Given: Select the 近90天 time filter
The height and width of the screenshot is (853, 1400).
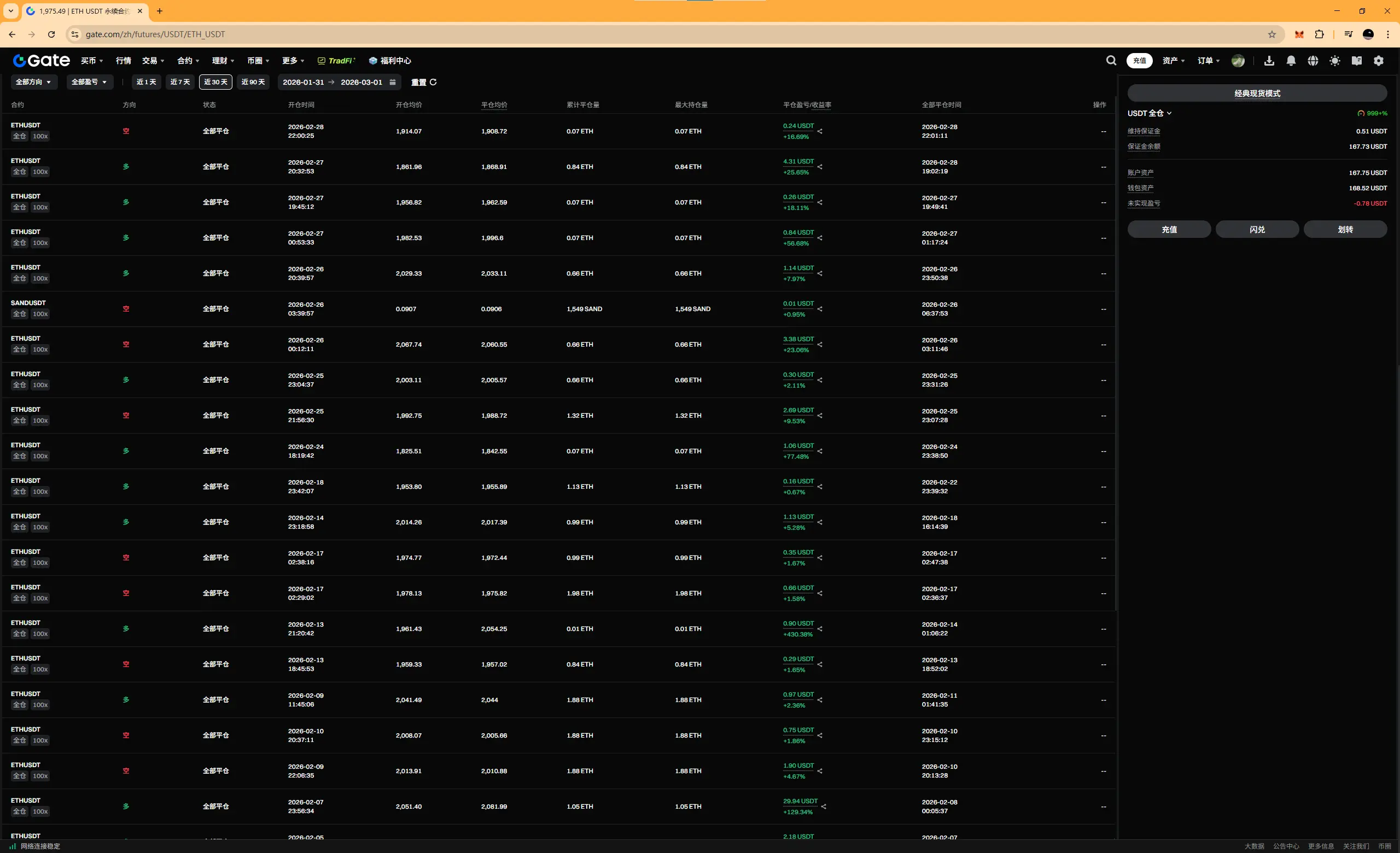Looking at the screenshot, I should coord(253,83).
